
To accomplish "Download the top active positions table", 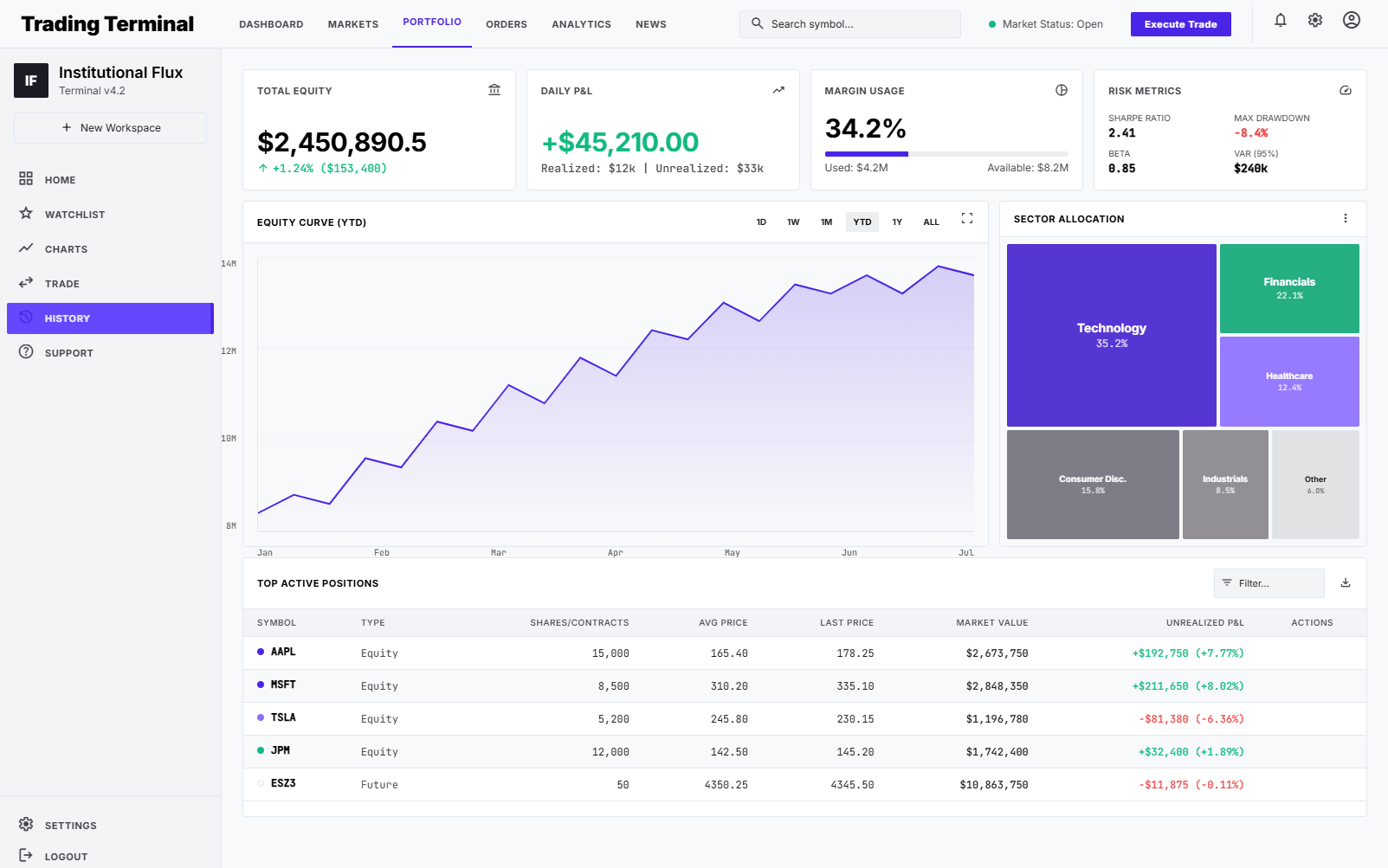I will (1346, 582).
